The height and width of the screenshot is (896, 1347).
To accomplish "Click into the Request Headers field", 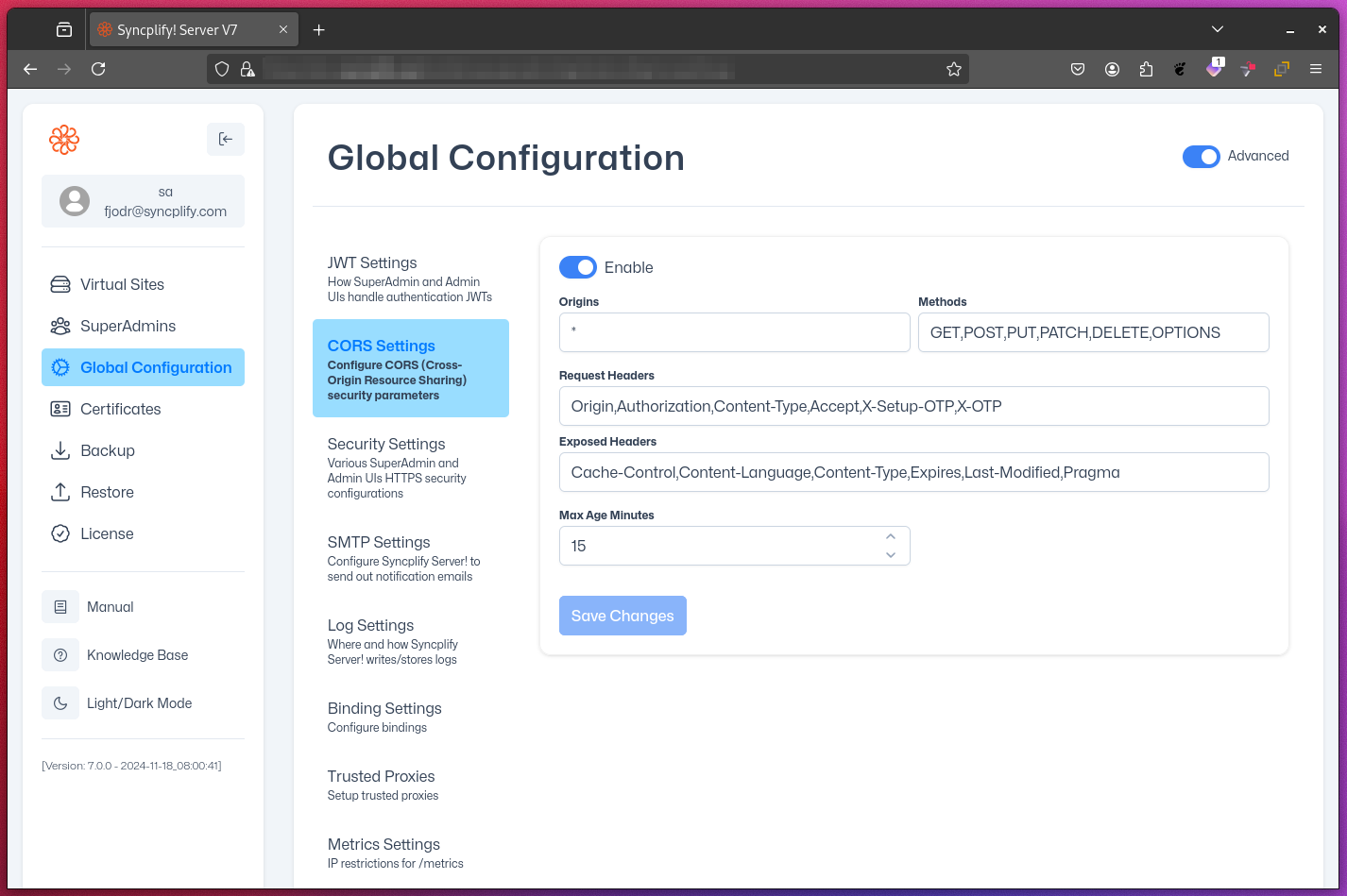I will point(914,406).
